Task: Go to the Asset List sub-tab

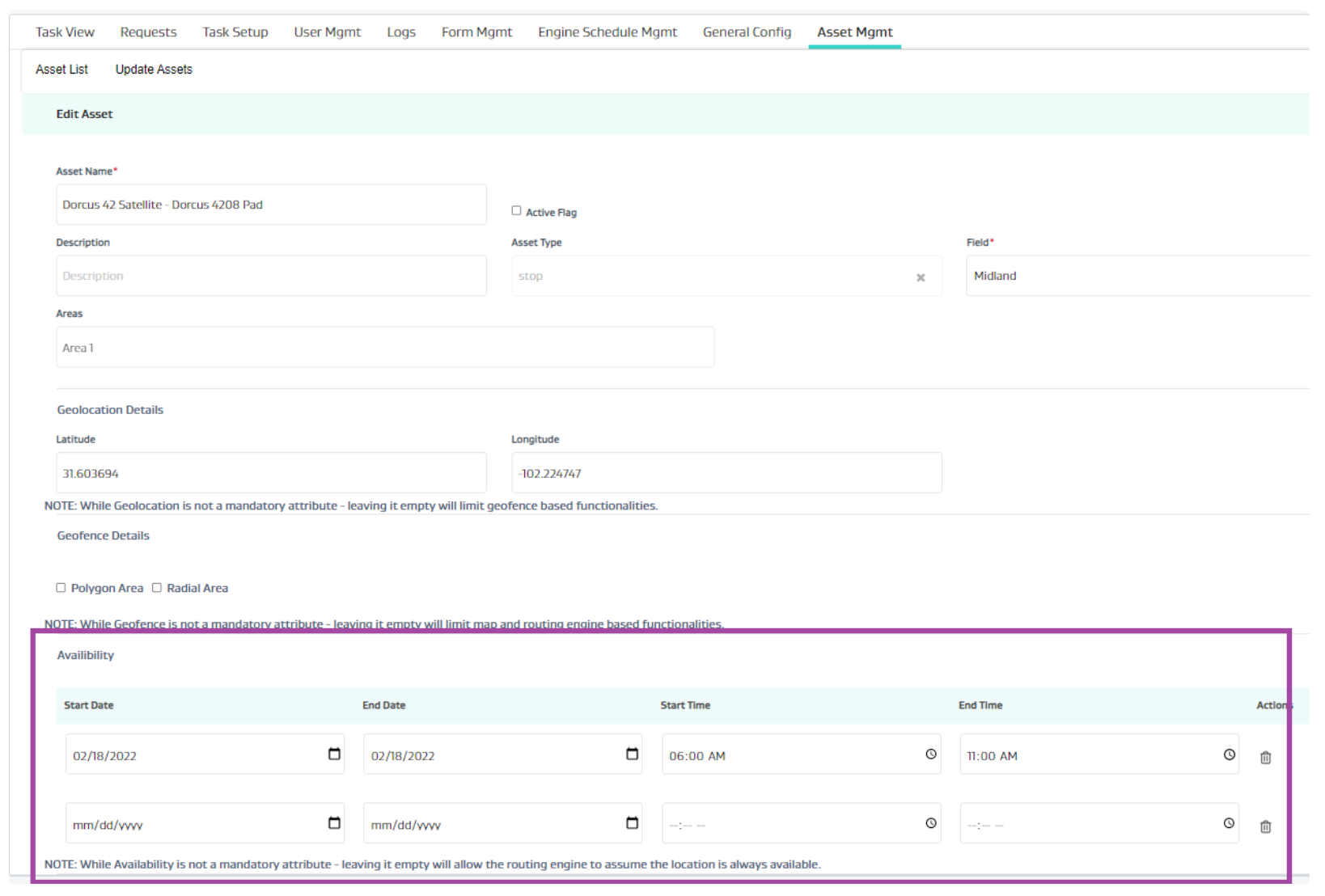Action: 61,70
